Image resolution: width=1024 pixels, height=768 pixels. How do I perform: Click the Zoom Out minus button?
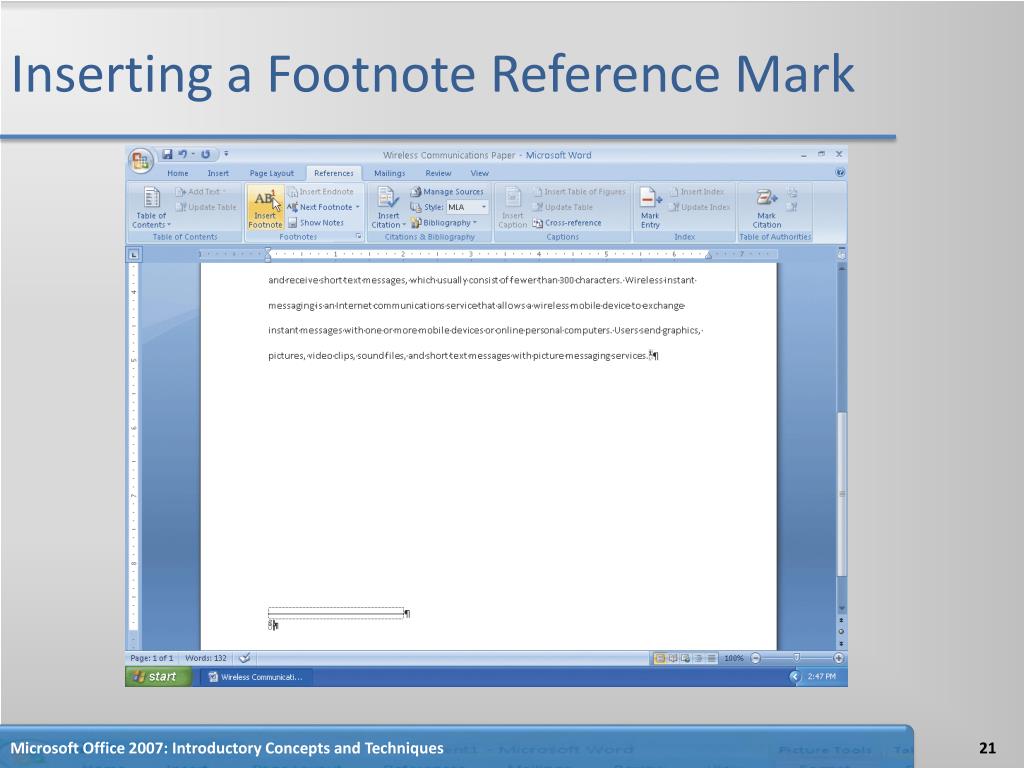tap(756, 658)
